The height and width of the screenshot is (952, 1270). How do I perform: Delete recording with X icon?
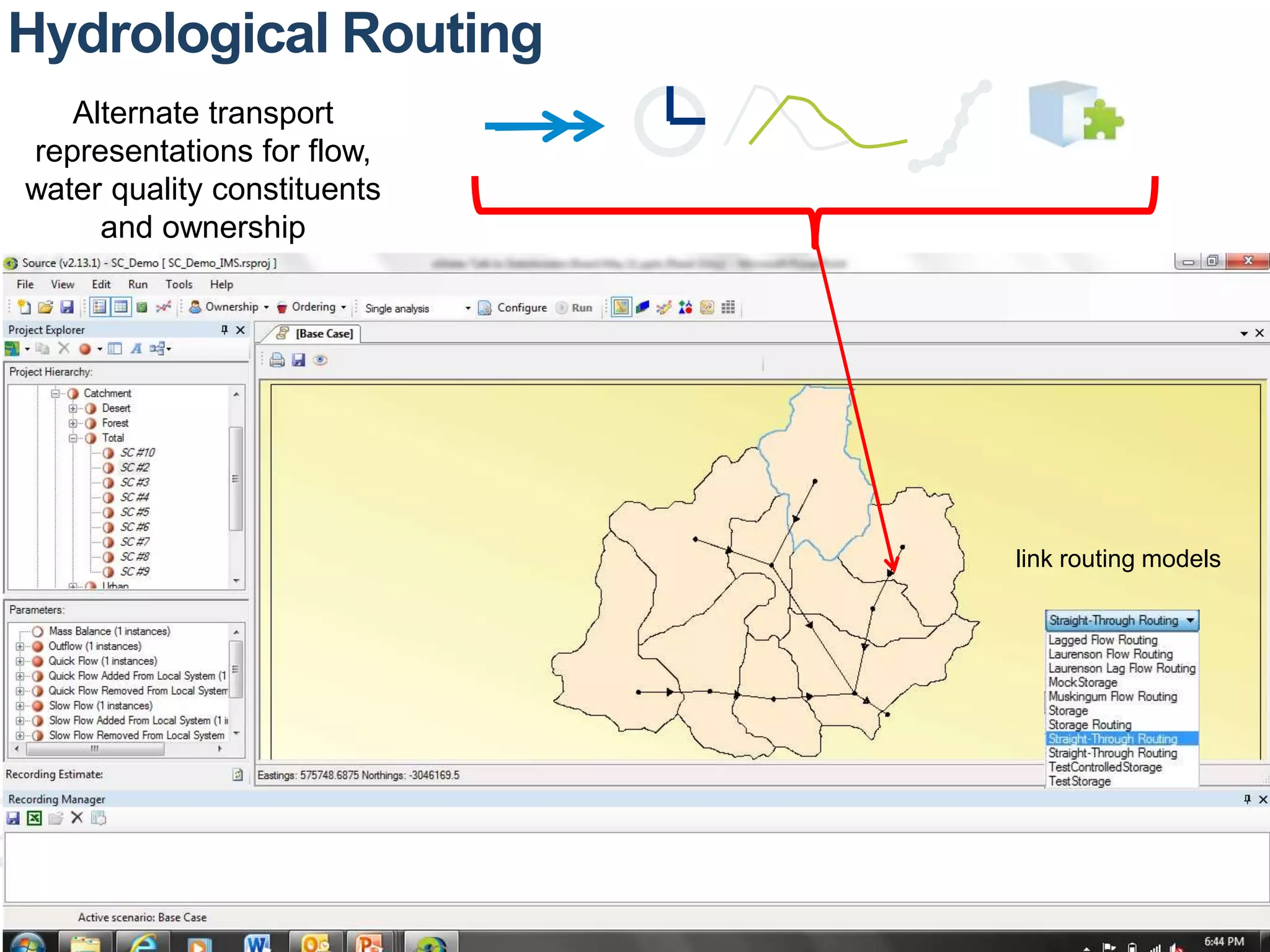pos(77,818)
